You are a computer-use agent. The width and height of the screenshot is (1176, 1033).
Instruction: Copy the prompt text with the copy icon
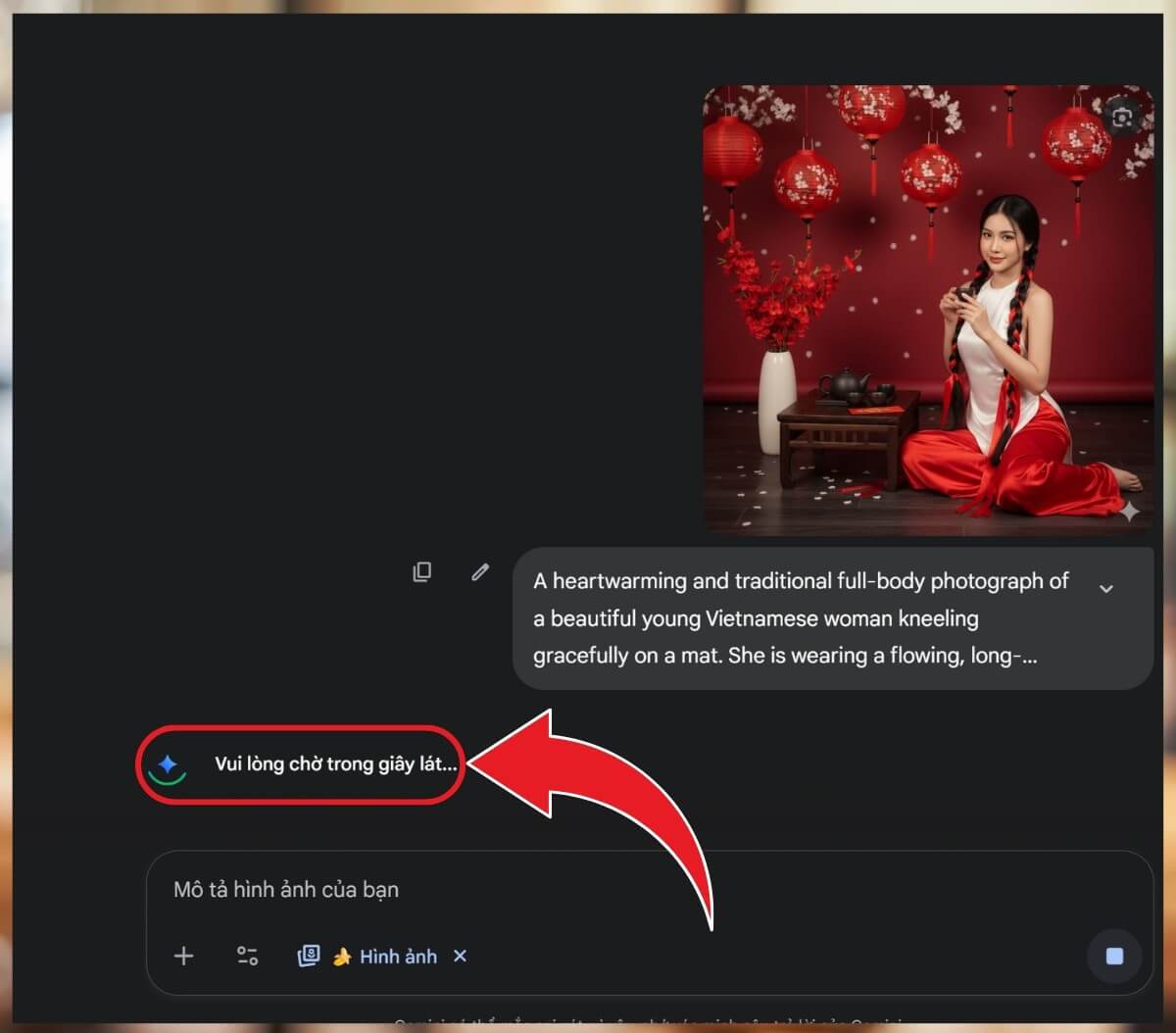[x=422, y=571]
